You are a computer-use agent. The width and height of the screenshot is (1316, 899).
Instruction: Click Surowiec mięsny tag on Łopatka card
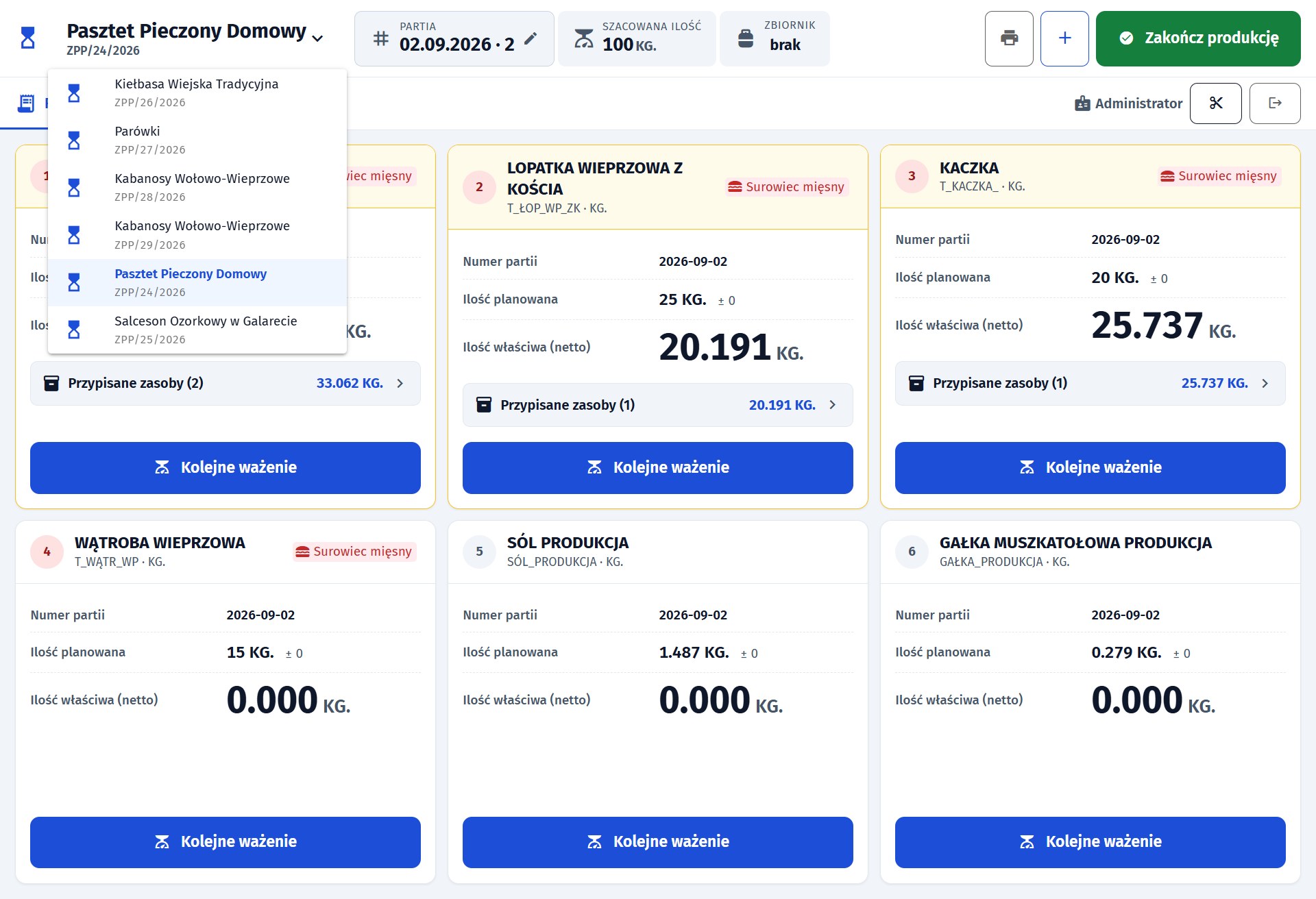tap(786, 187)
